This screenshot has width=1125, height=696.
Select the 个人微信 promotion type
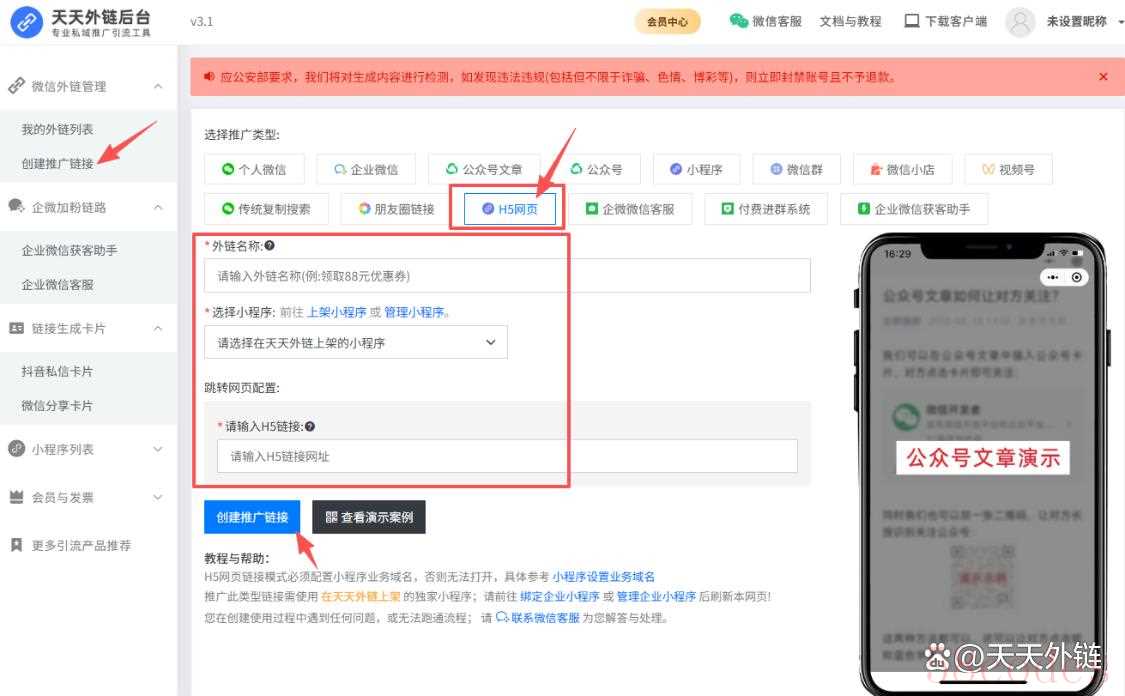254,170
